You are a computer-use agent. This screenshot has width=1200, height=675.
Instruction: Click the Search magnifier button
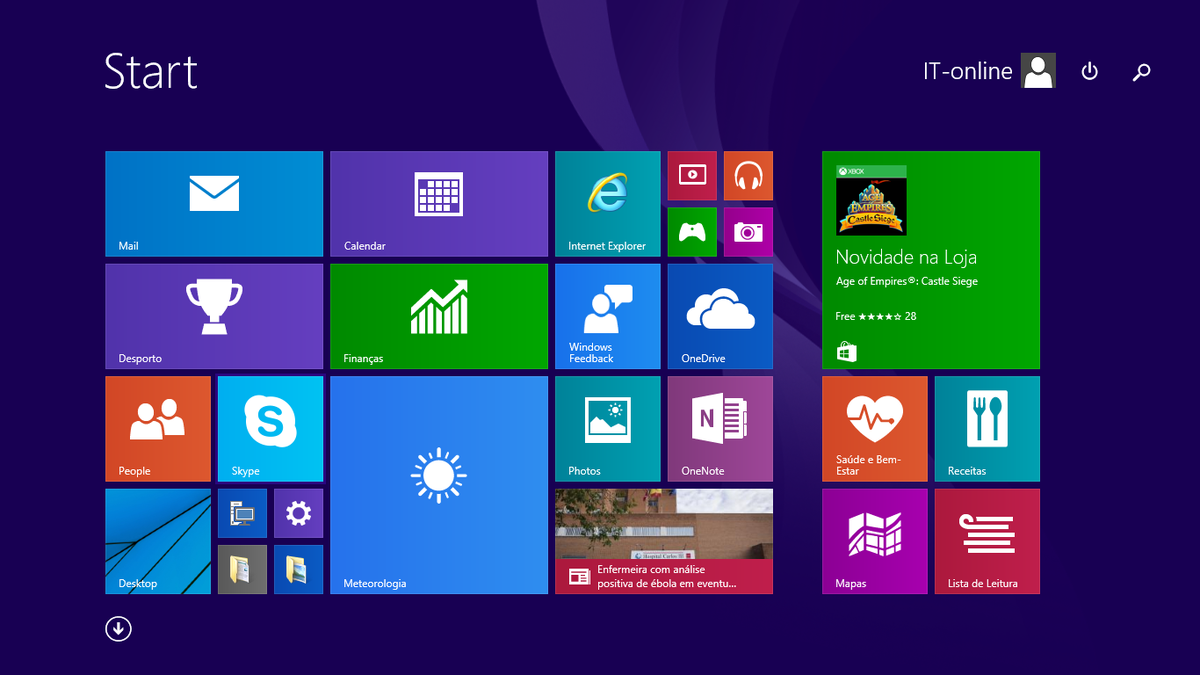click(x=1141, y=72)
